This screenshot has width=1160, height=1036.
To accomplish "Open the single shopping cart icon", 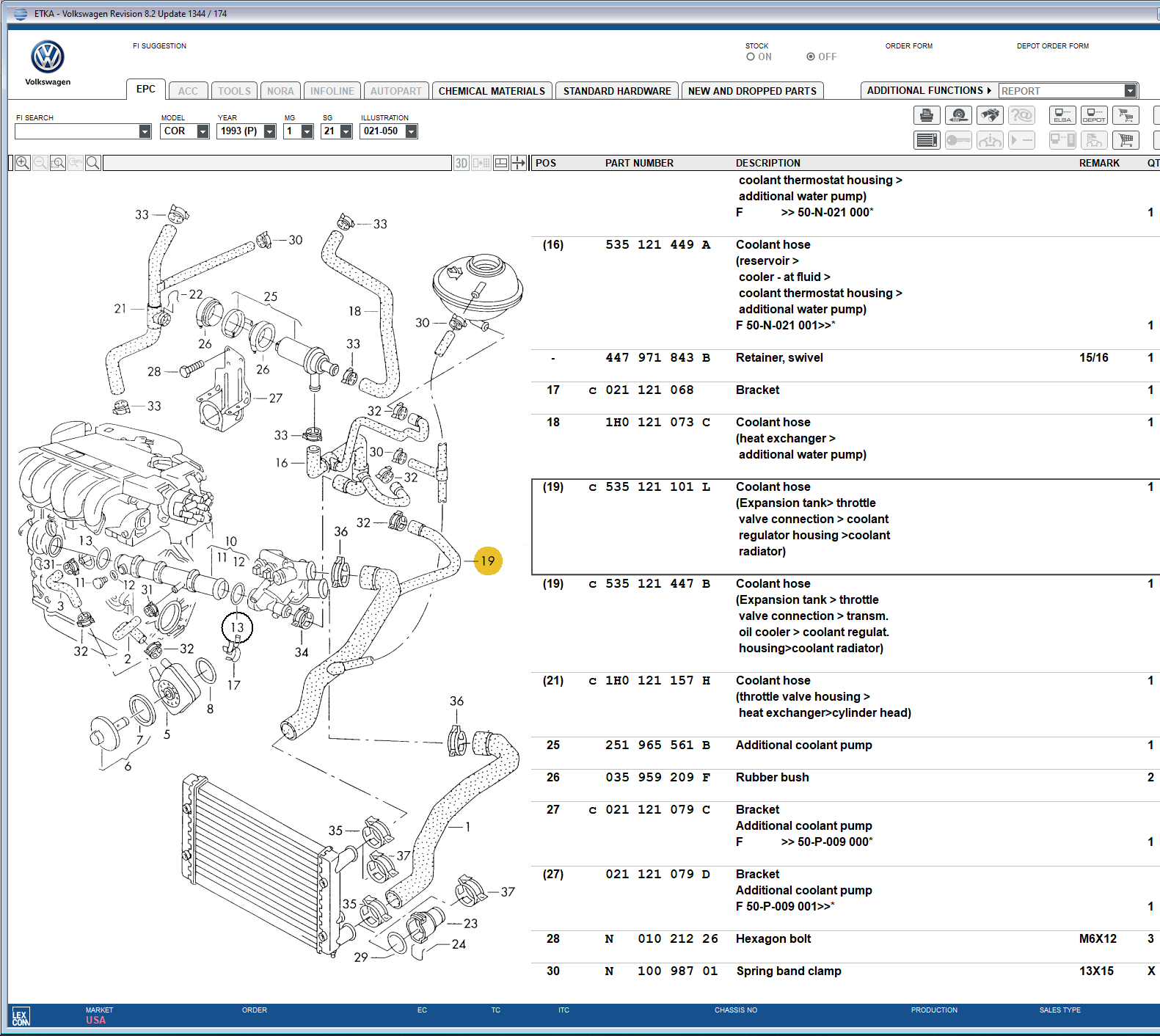I will 1126,139.
